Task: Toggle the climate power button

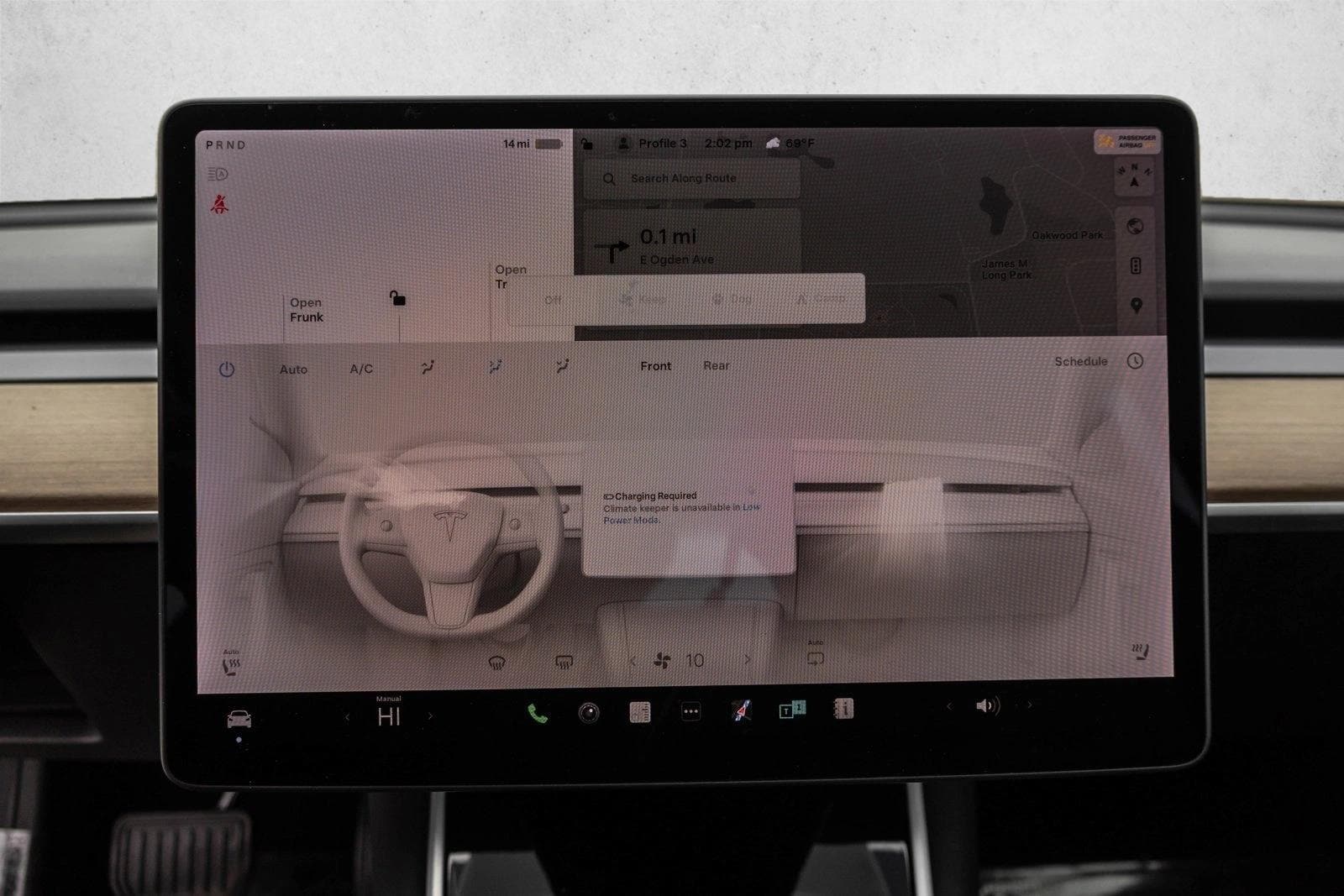Action: coord(227,369)
